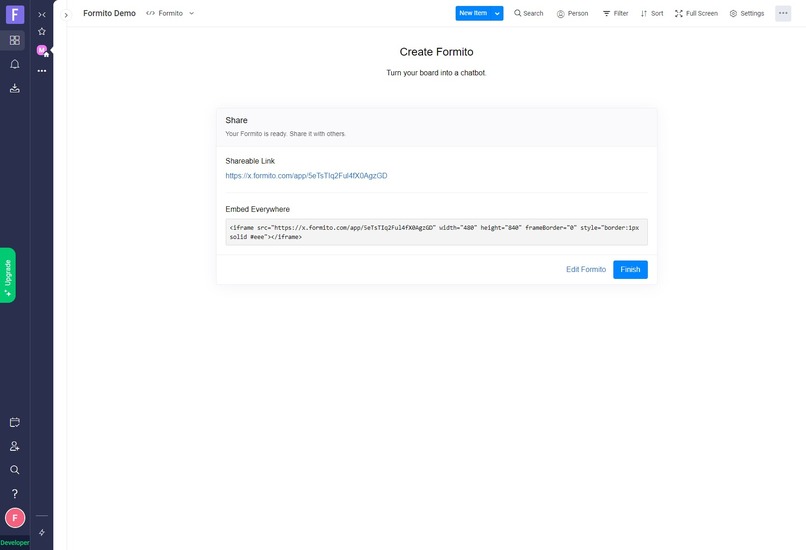Open the Formito view dropdown chevron
Viewport: 806px width, 550px height.
(192, 13)
